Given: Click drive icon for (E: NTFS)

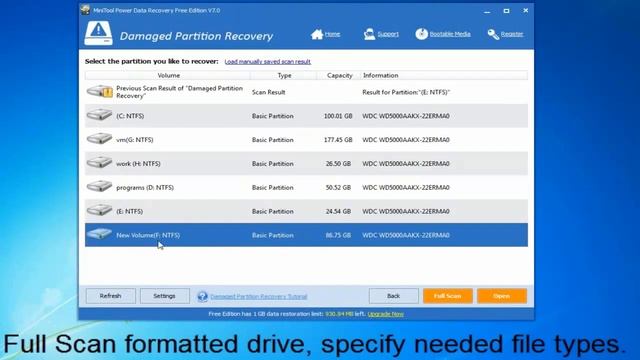Looking at the screenshot, I should click(99, 210).
